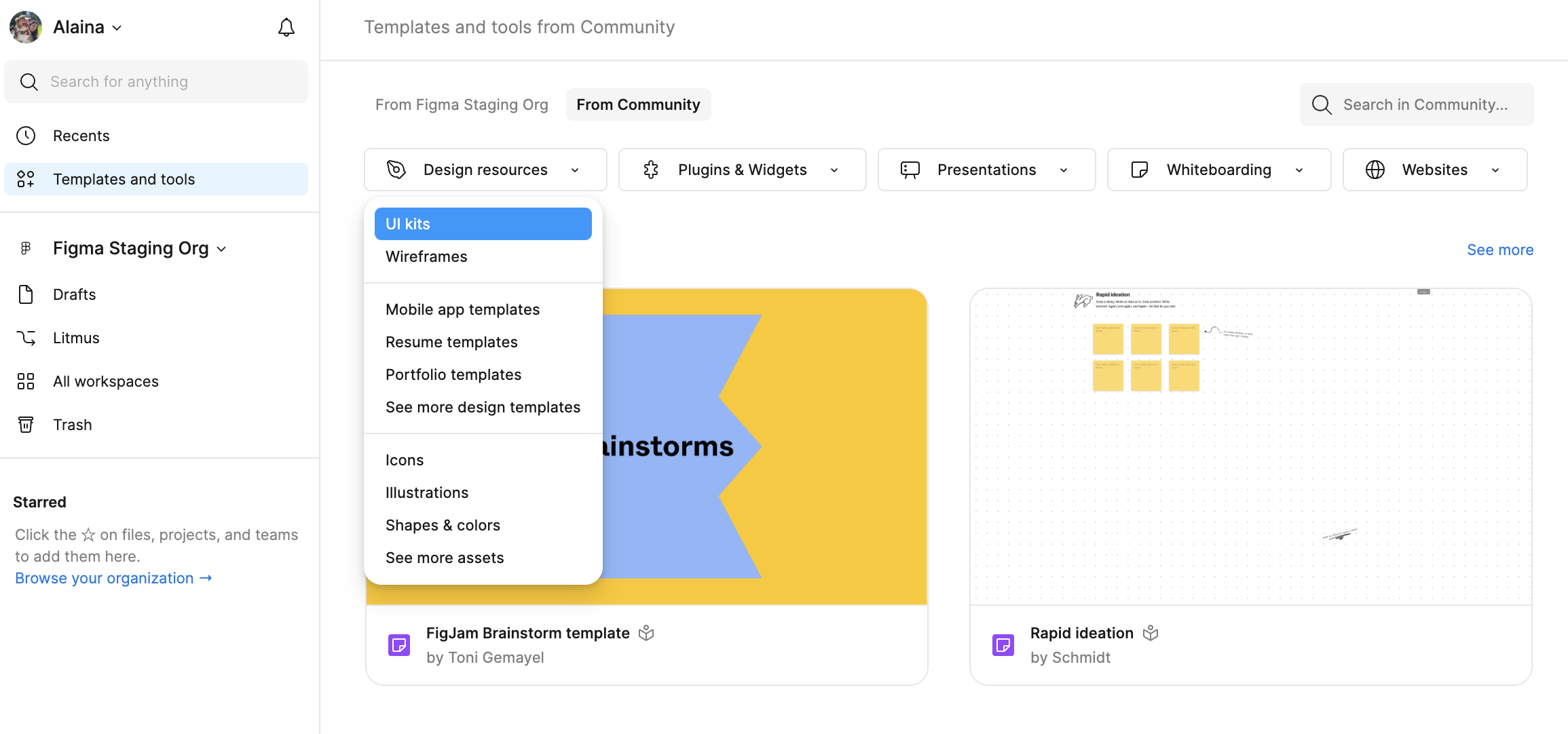The width and height of the screenshot is (1568, 734).
Task: Open the Rapid ideation thumbnail
Action: (x=1251, y=447)
